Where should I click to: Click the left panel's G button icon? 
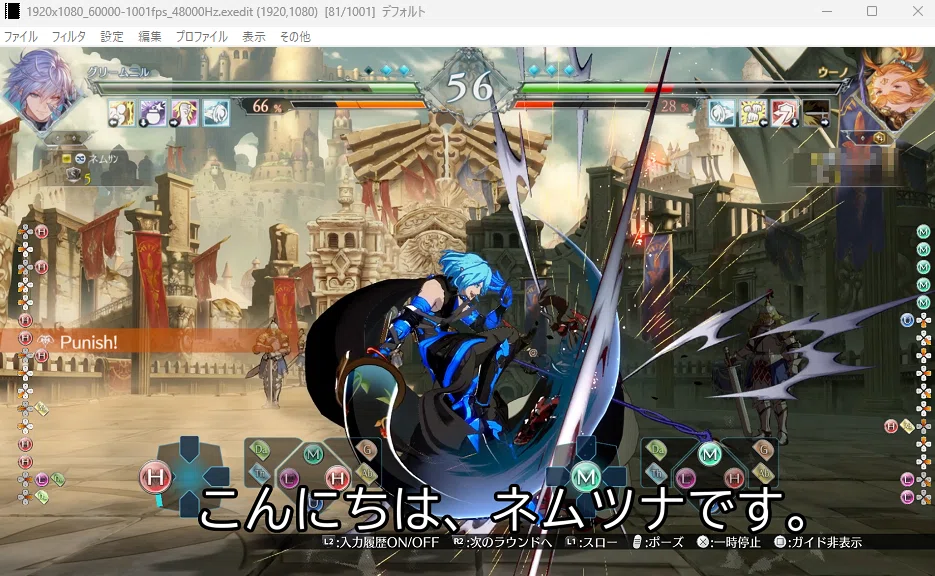[367, 449]
